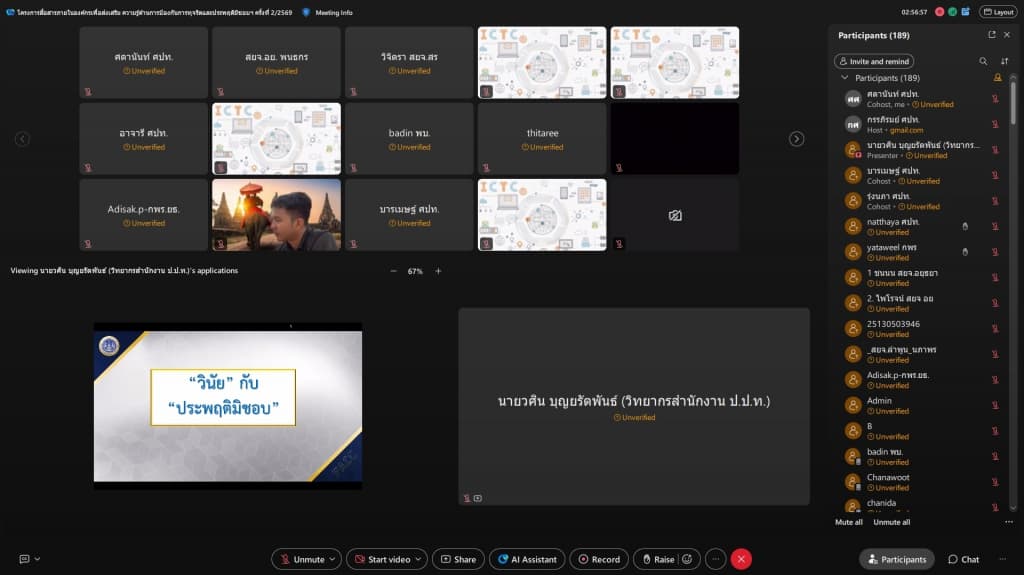Click the Share button

pyautogui.click(x=458, y=559)
